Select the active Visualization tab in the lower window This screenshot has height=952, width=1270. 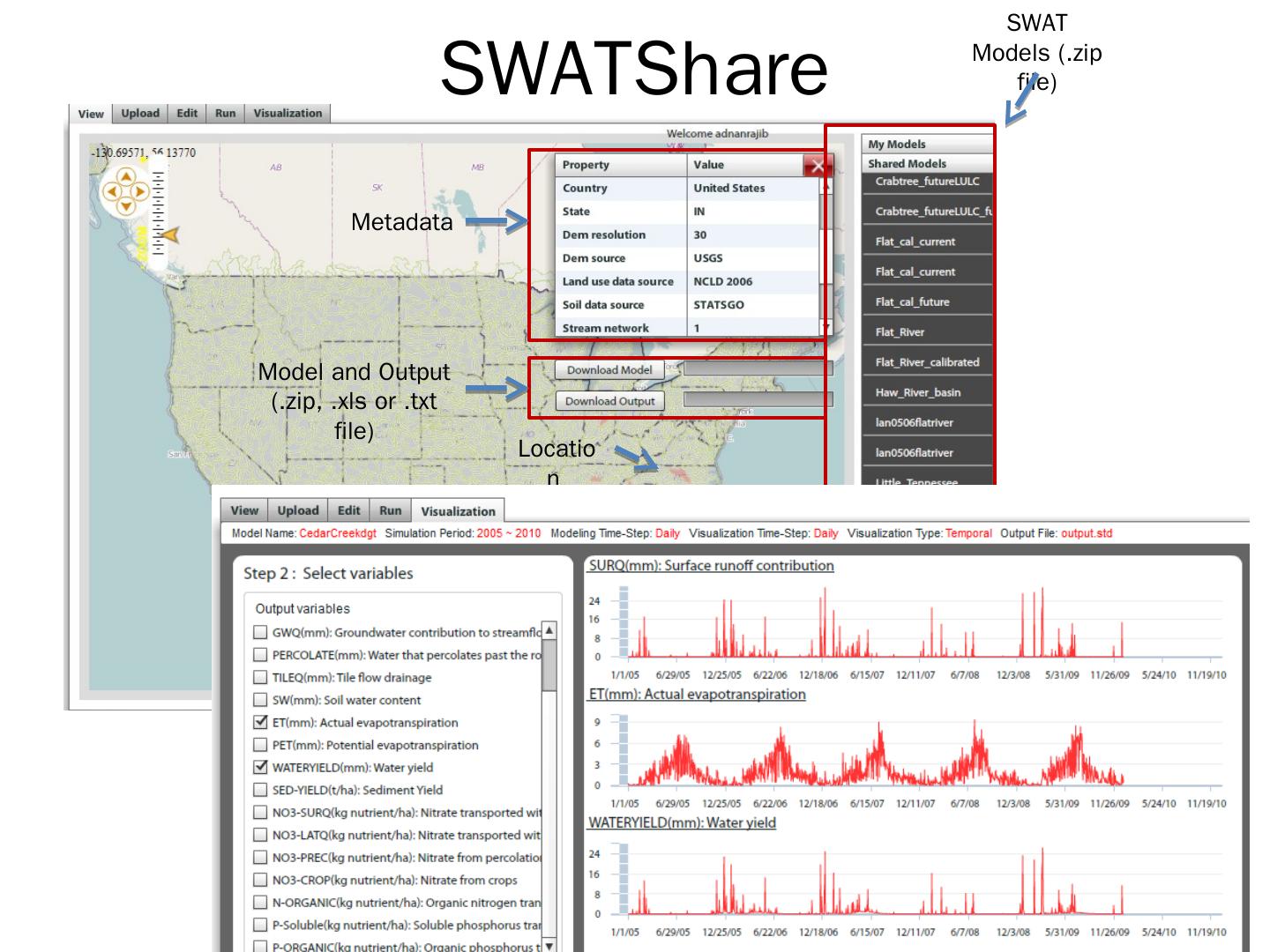458,511
